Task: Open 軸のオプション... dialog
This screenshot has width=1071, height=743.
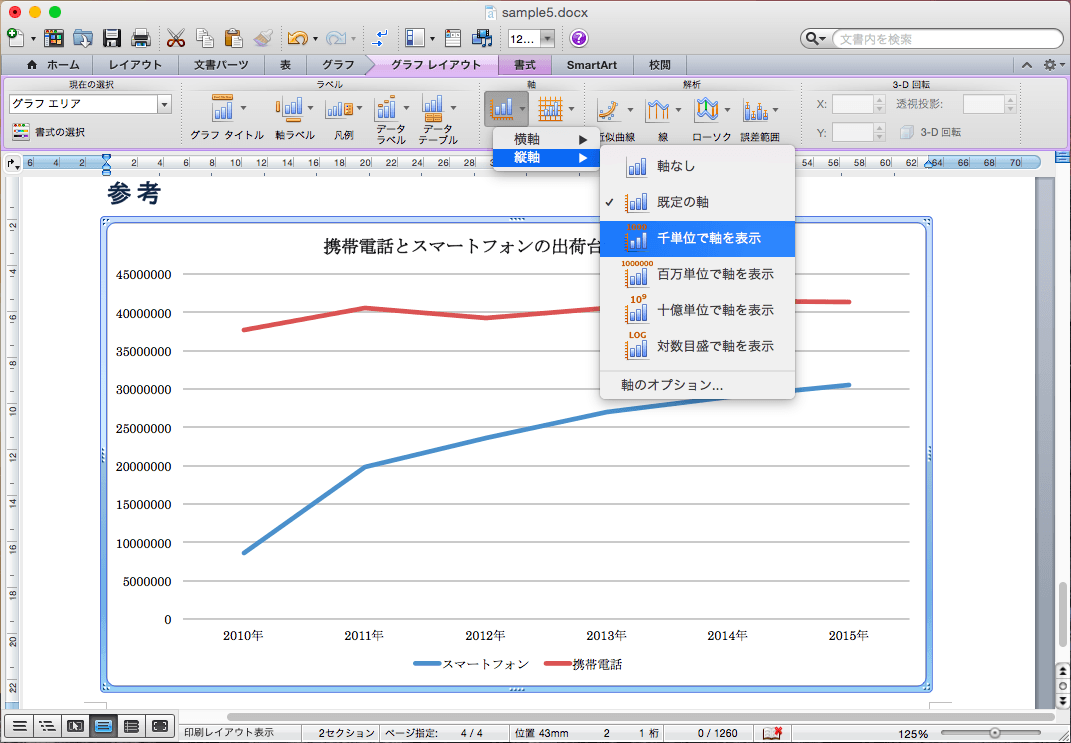Action: [697, 385]
